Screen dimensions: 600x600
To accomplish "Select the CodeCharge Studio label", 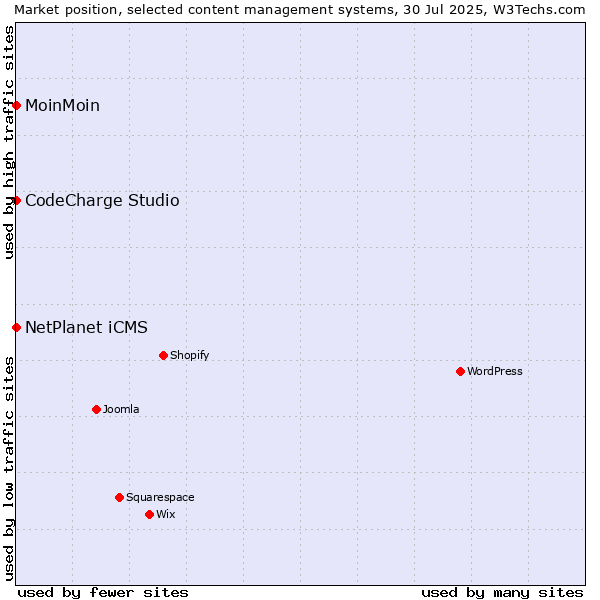I will point(102,201).
